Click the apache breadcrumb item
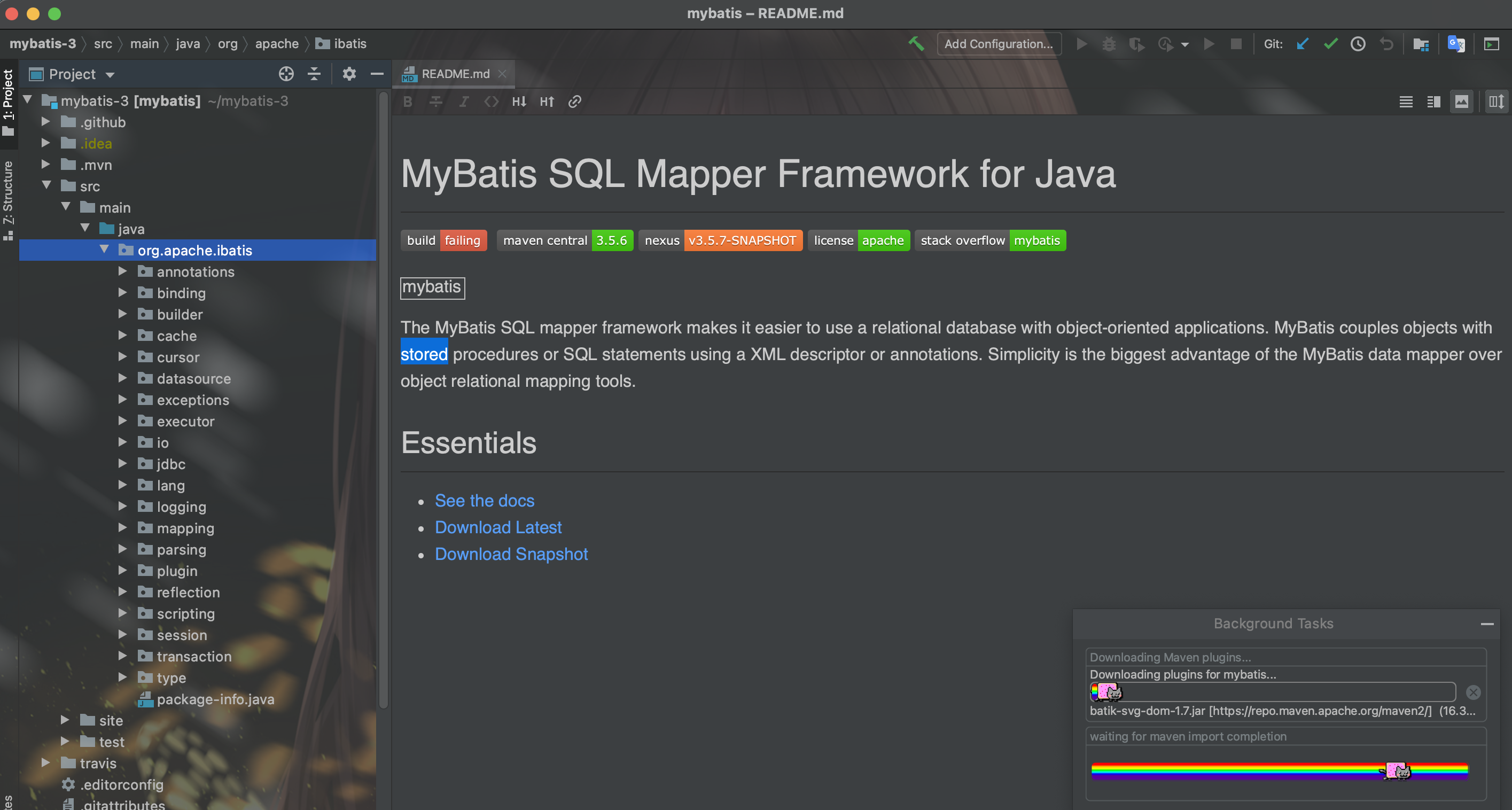 click(276, 44)
